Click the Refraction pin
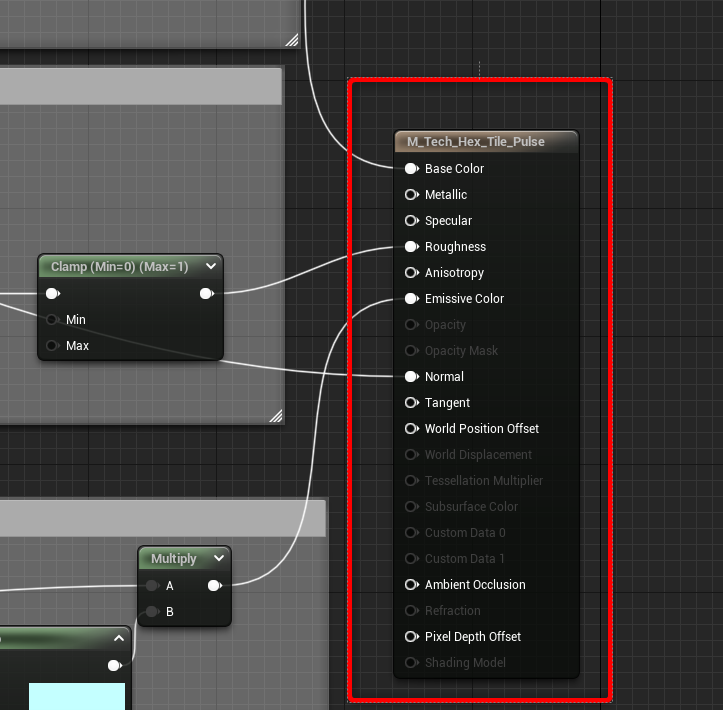 [411, 611]
